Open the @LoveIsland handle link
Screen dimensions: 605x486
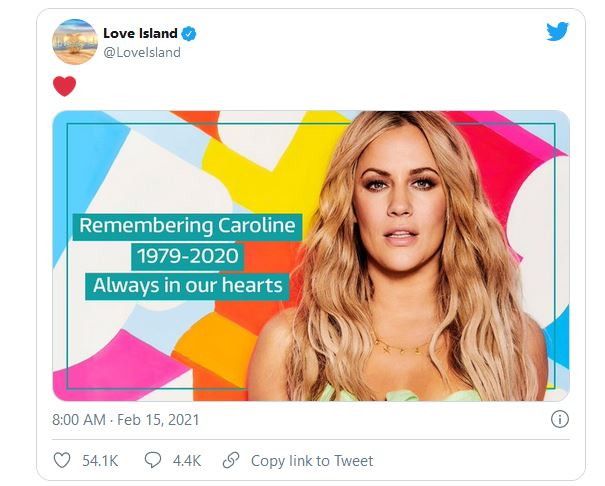point(142,52)
